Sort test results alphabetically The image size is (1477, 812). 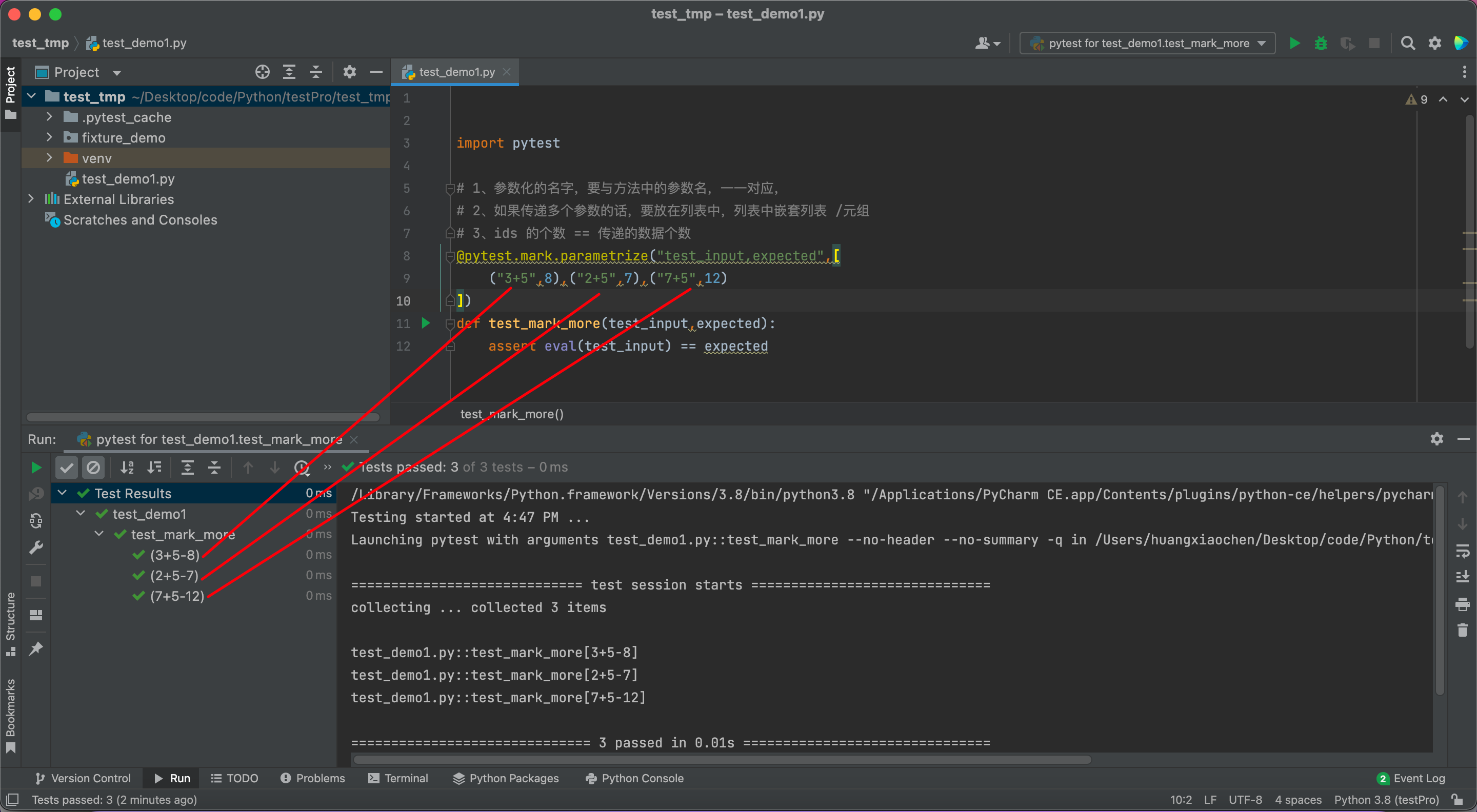click(127, 468)
